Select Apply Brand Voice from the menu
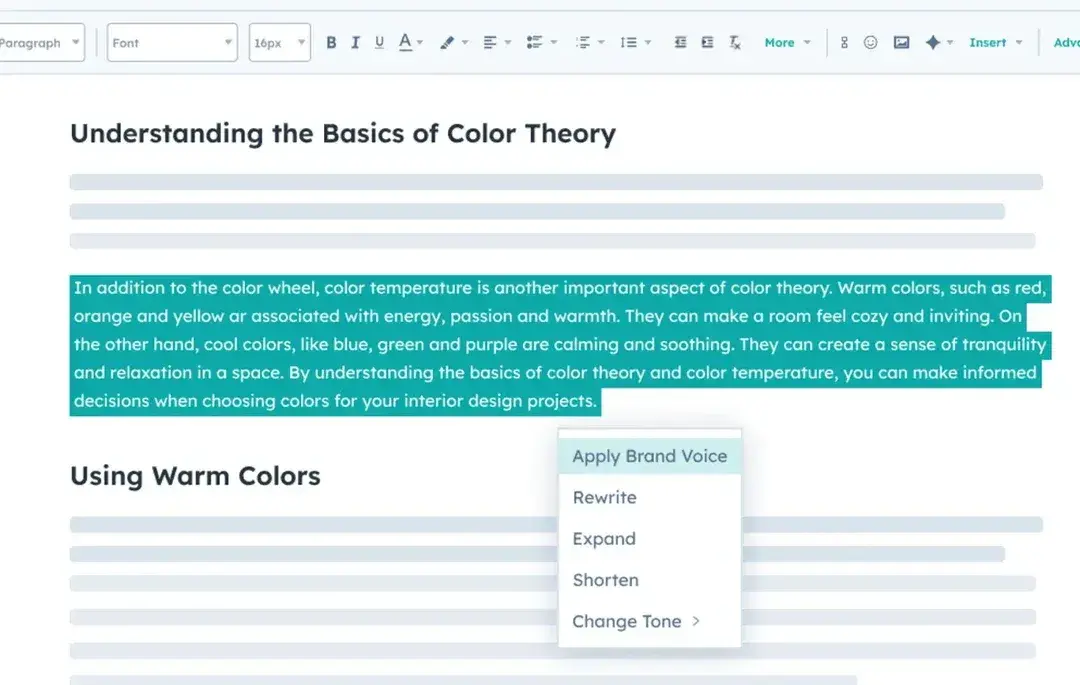The width and height of the screenshot is (1080, 685). (649, 456)
